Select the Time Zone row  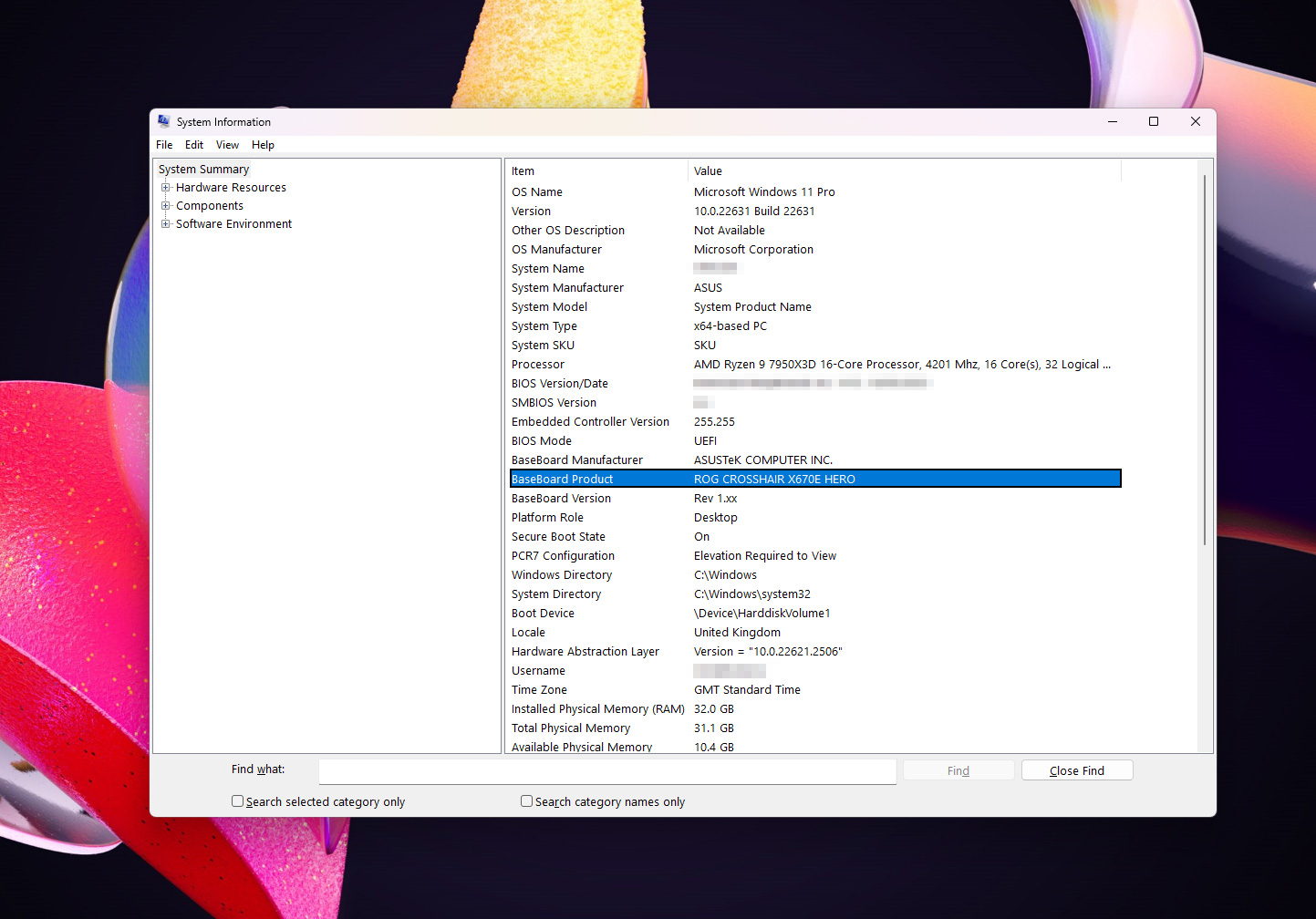(x=814, y=690)
